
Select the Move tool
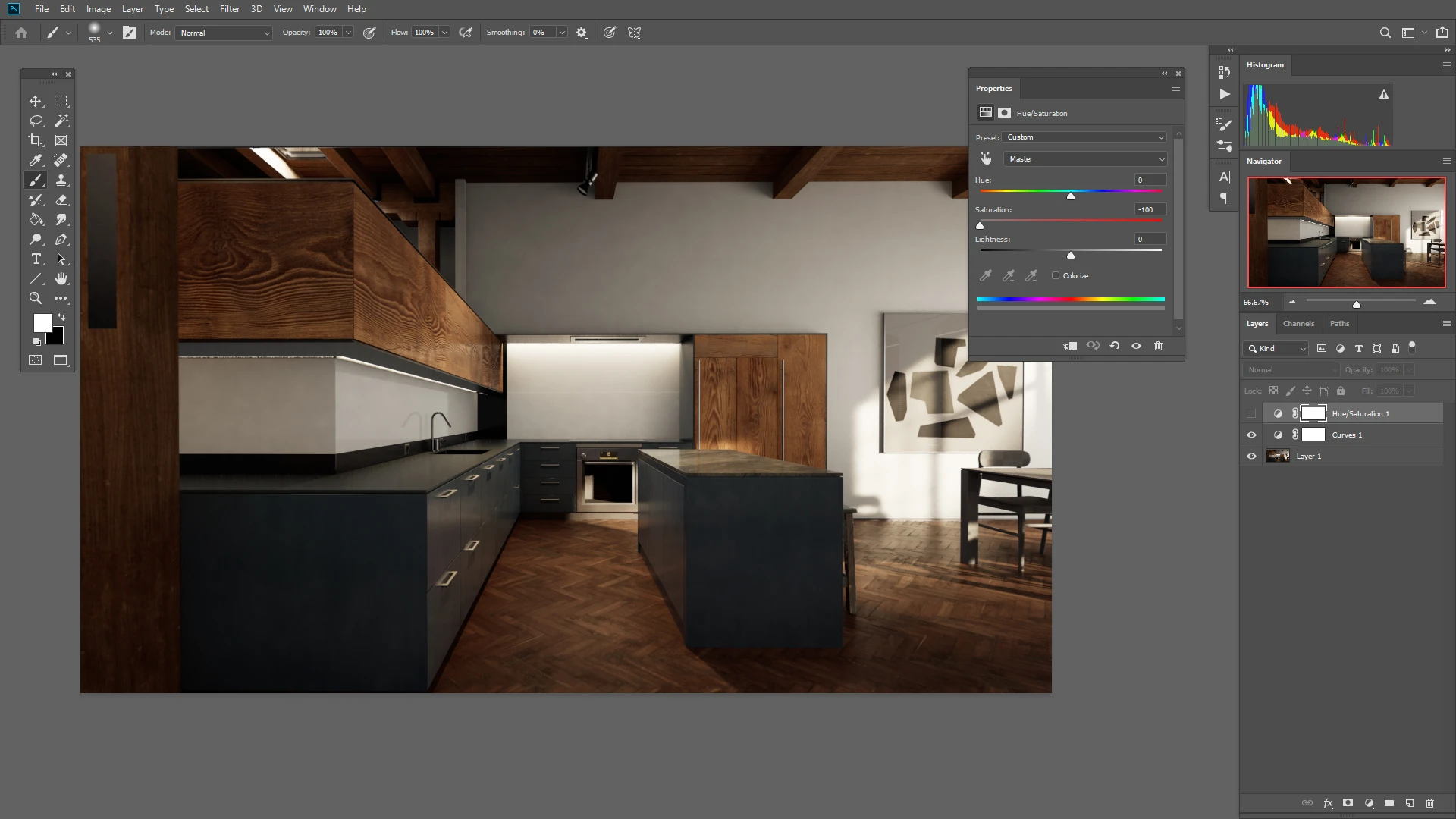point(36,101)
